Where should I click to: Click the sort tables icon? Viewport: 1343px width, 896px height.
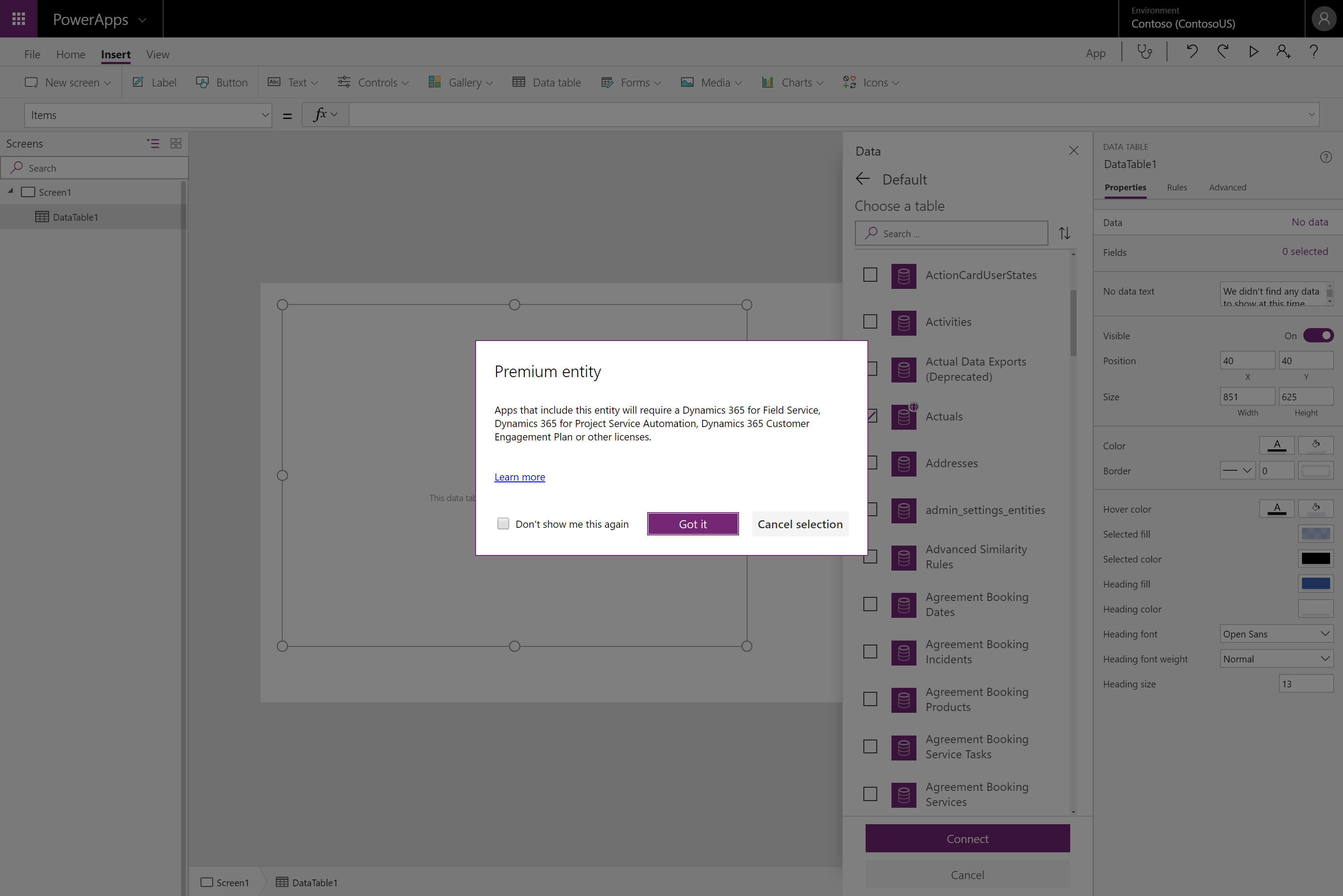point(1064,233)
